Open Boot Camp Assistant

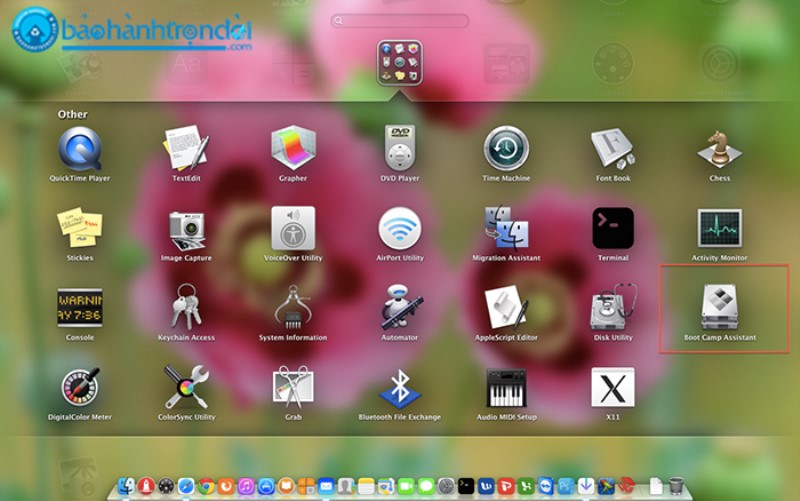point(719,308)
